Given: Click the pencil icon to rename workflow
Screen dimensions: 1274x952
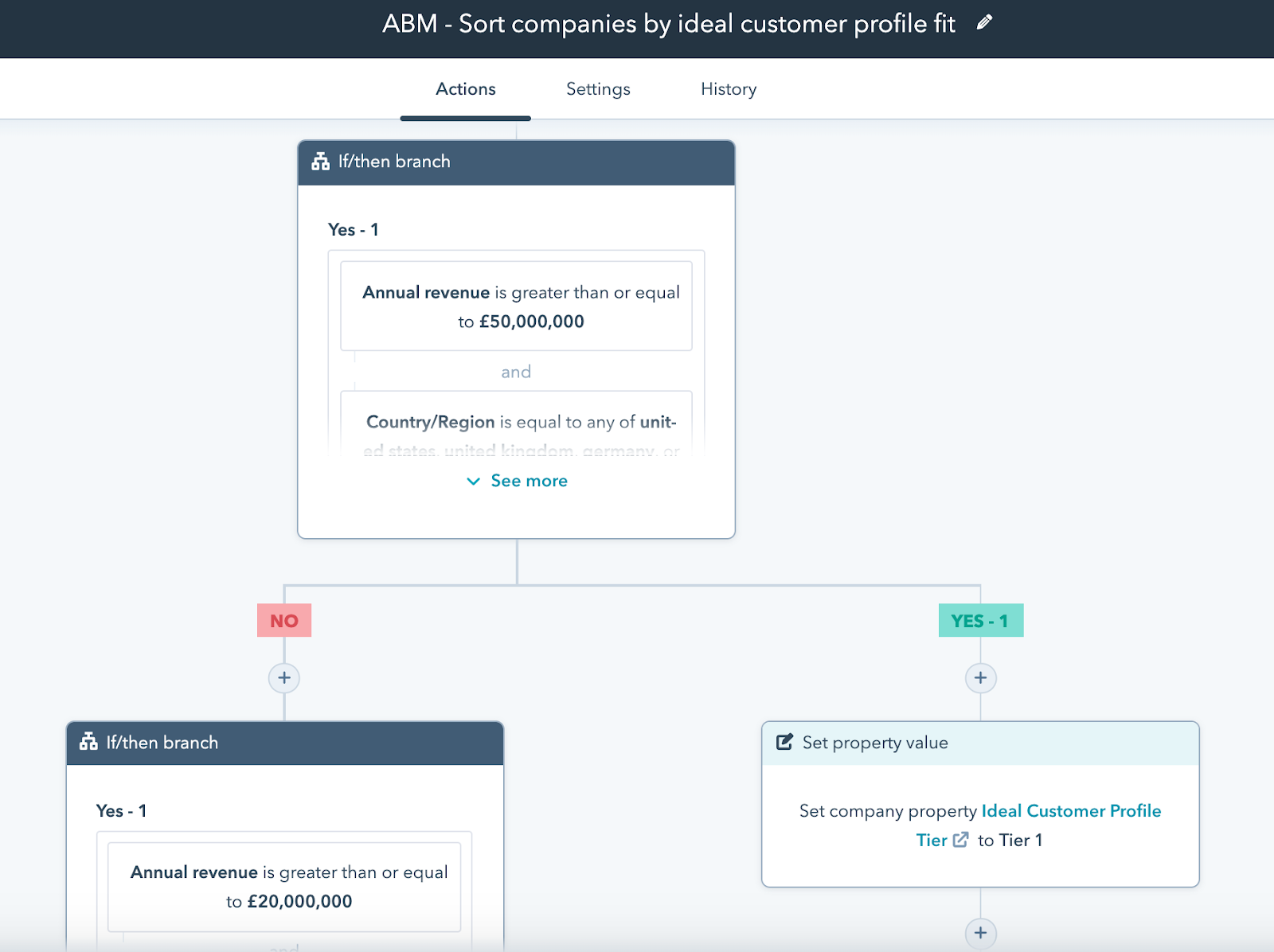Looking at the screenshot, I should coord(984,22).
